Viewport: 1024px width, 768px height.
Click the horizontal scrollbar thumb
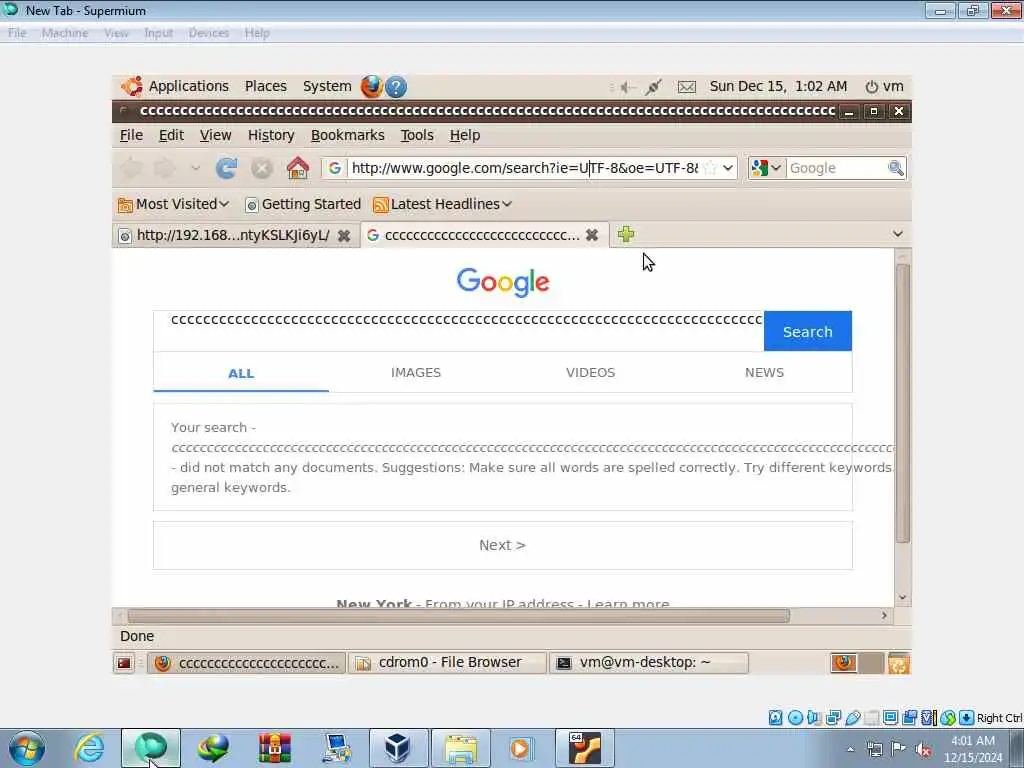point(458,616)
